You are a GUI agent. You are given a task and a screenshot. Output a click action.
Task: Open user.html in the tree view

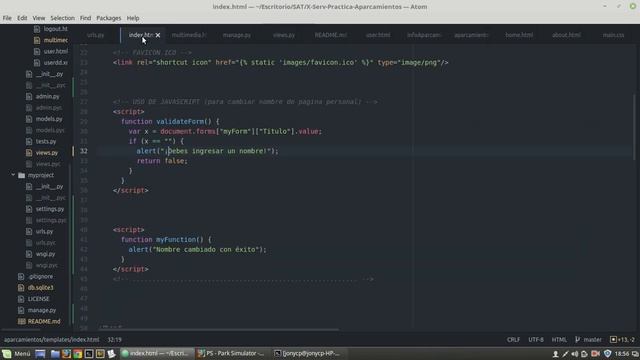tap(56, 51)
